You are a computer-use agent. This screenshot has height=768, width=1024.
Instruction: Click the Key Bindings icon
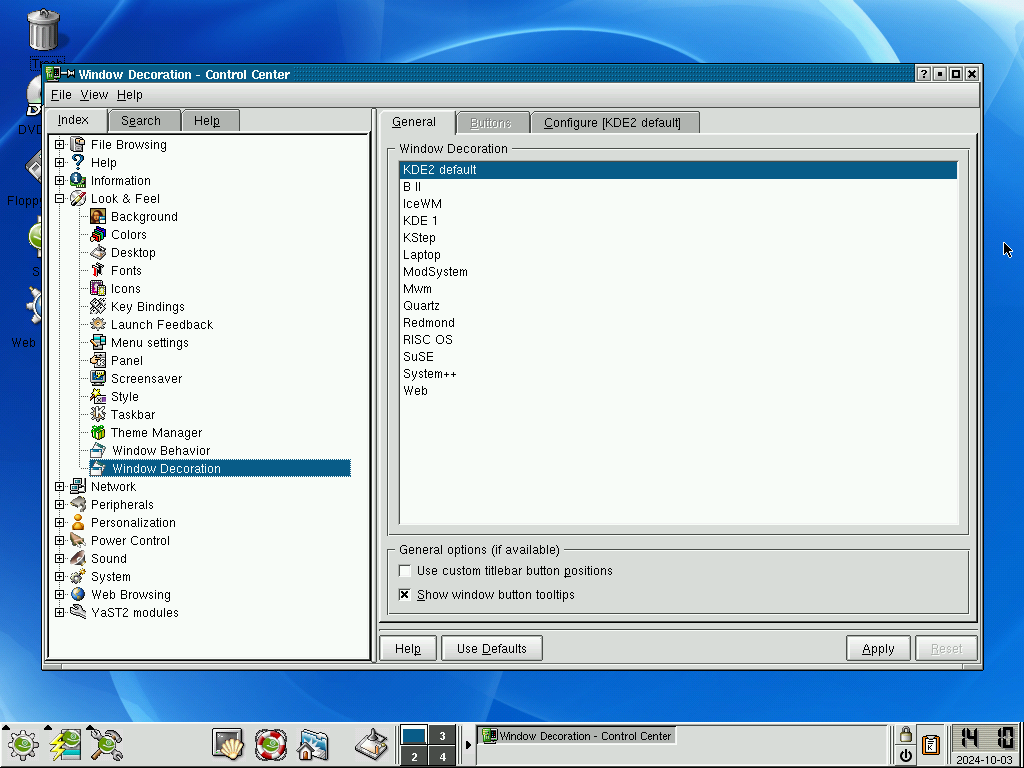click(98, 306)
